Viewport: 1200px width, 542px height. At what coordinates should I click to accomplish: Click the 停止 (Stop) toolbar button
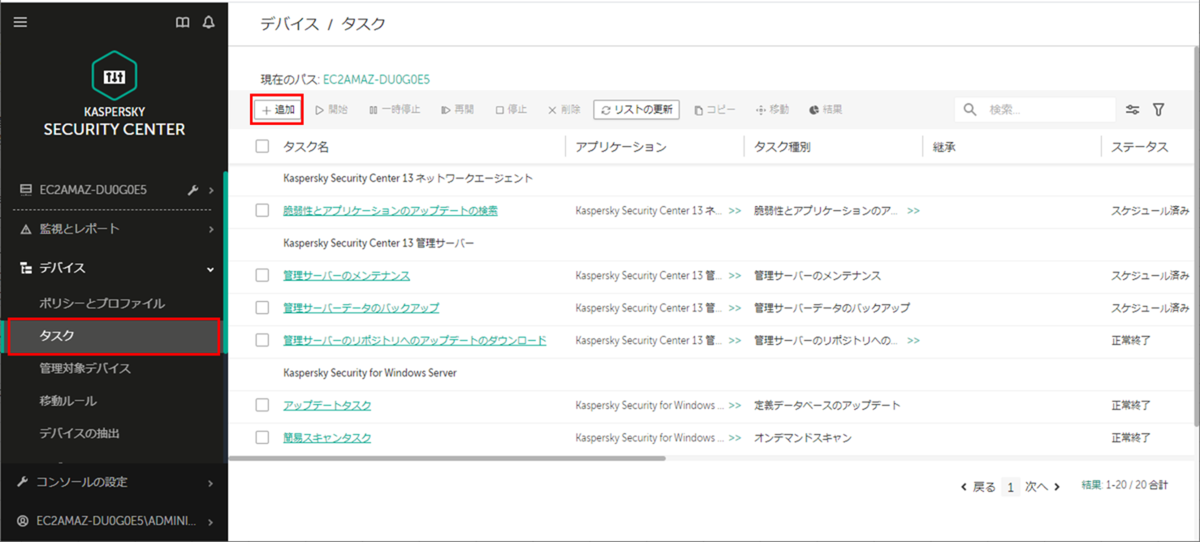coord(511,109)
